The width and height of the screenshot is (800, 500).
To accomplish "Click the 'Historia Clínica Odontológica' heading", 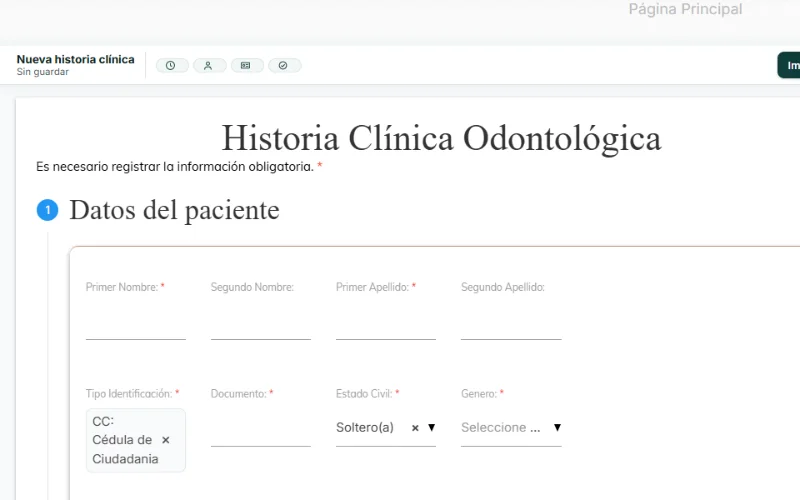I will (441, 138).
